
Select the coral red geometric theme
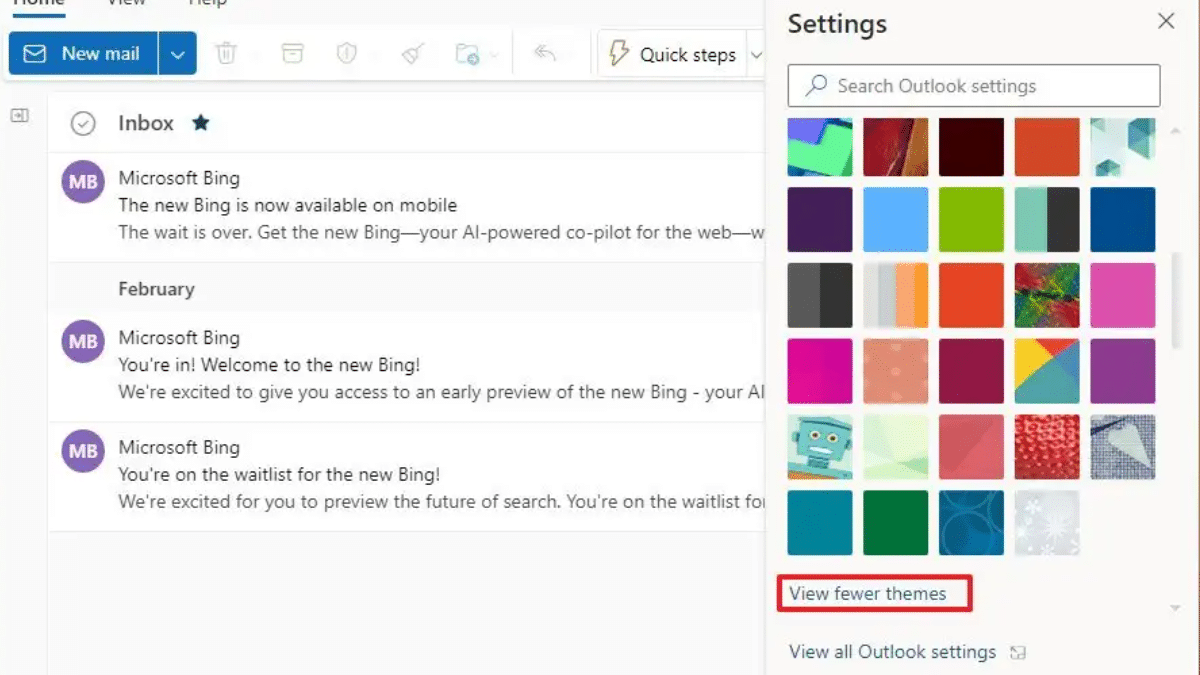972,447
